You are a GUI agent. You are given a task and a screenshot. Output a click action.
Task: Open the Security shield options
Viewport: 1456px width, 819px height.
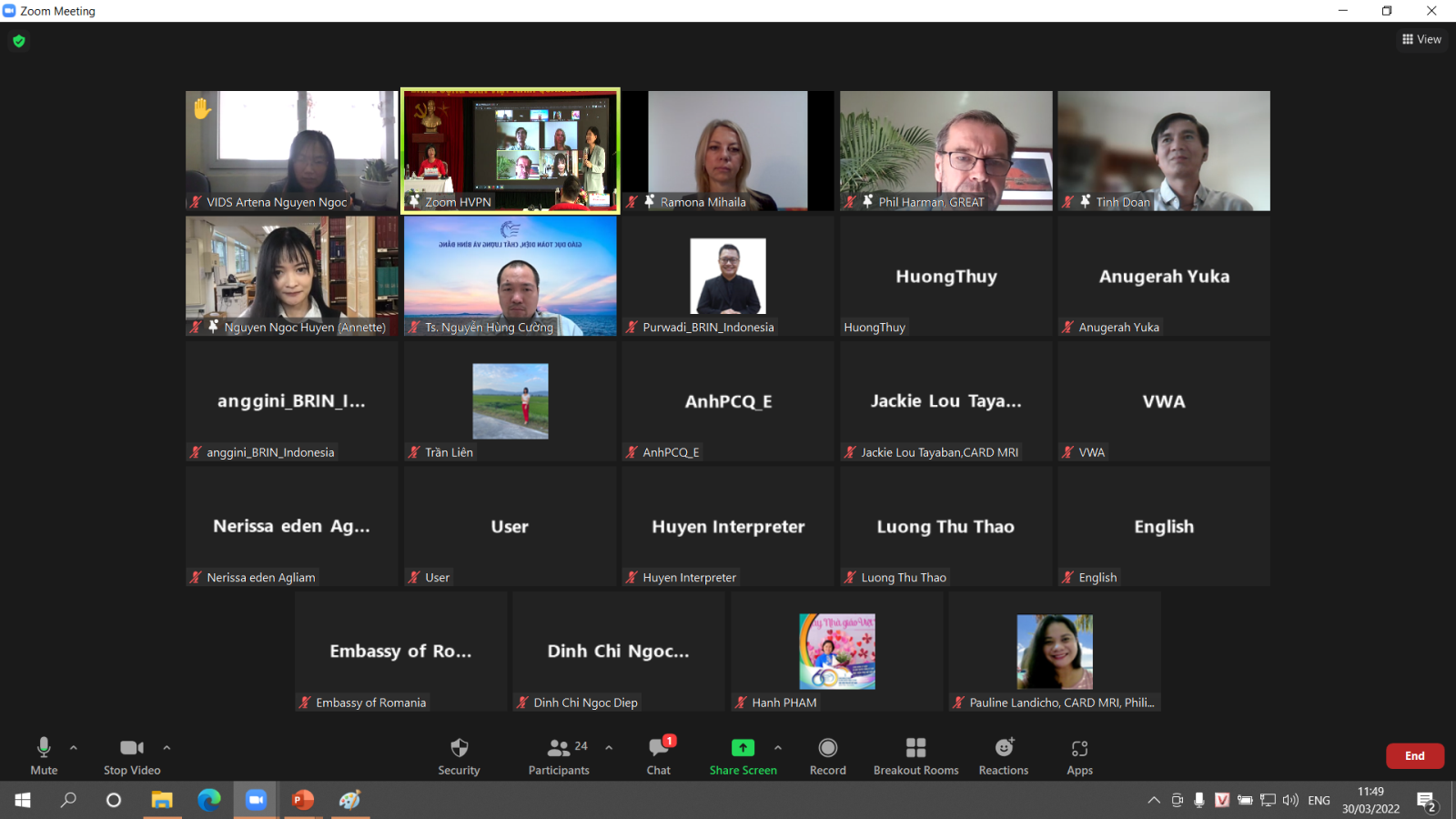(x=459, y=748)
